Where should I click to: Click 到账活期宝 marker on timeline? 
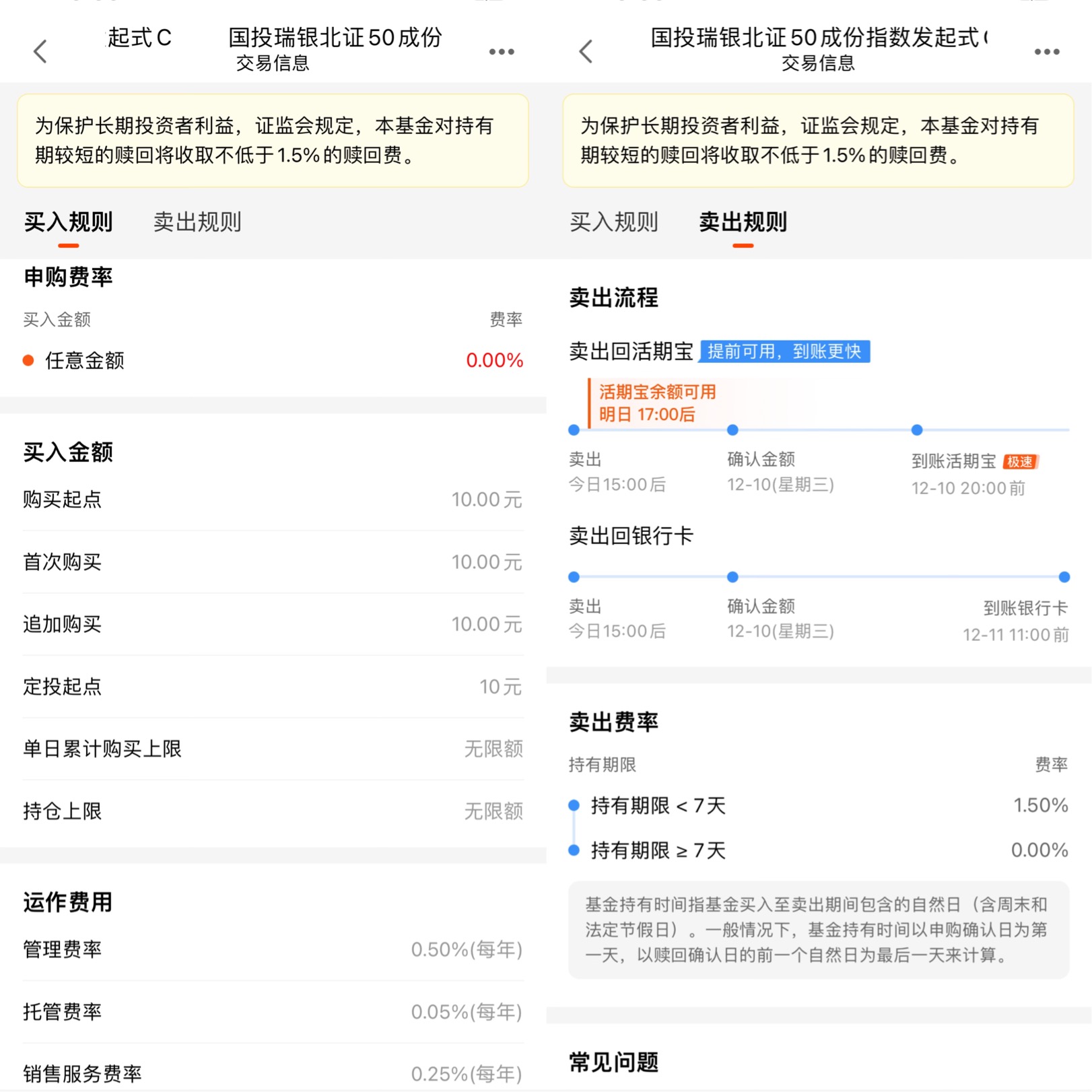(x=917, y=430)
